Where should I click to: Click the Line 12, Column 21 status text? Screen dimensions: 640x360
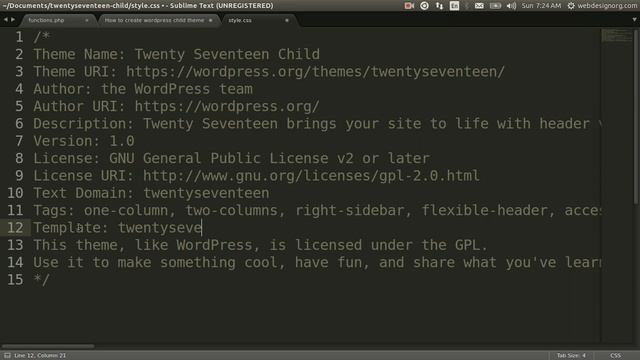pyautogui.click(x=40, y=356)
